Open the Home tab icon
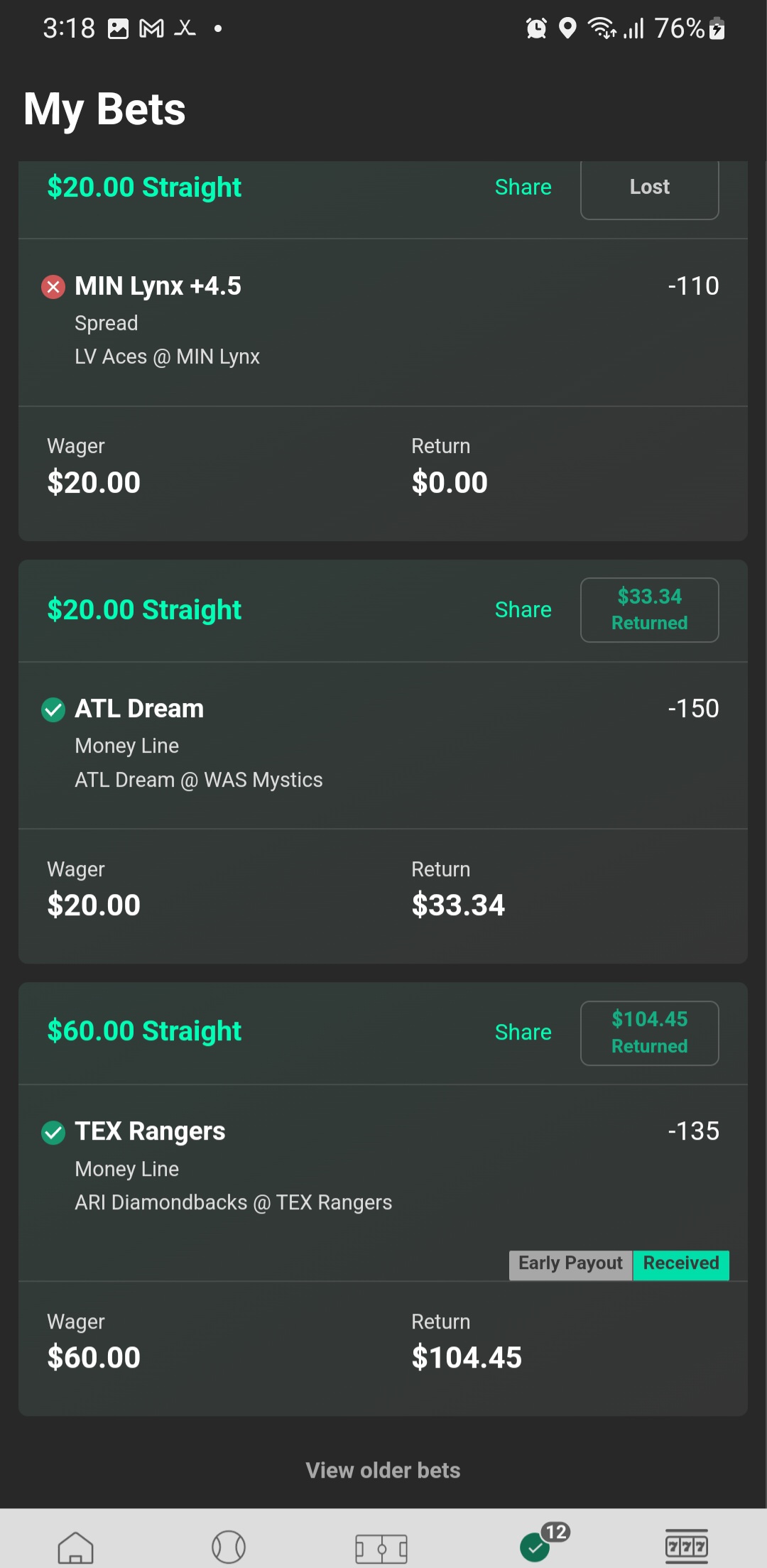This screenshot has width=767, height=1568. click(x=75, y=1547)
